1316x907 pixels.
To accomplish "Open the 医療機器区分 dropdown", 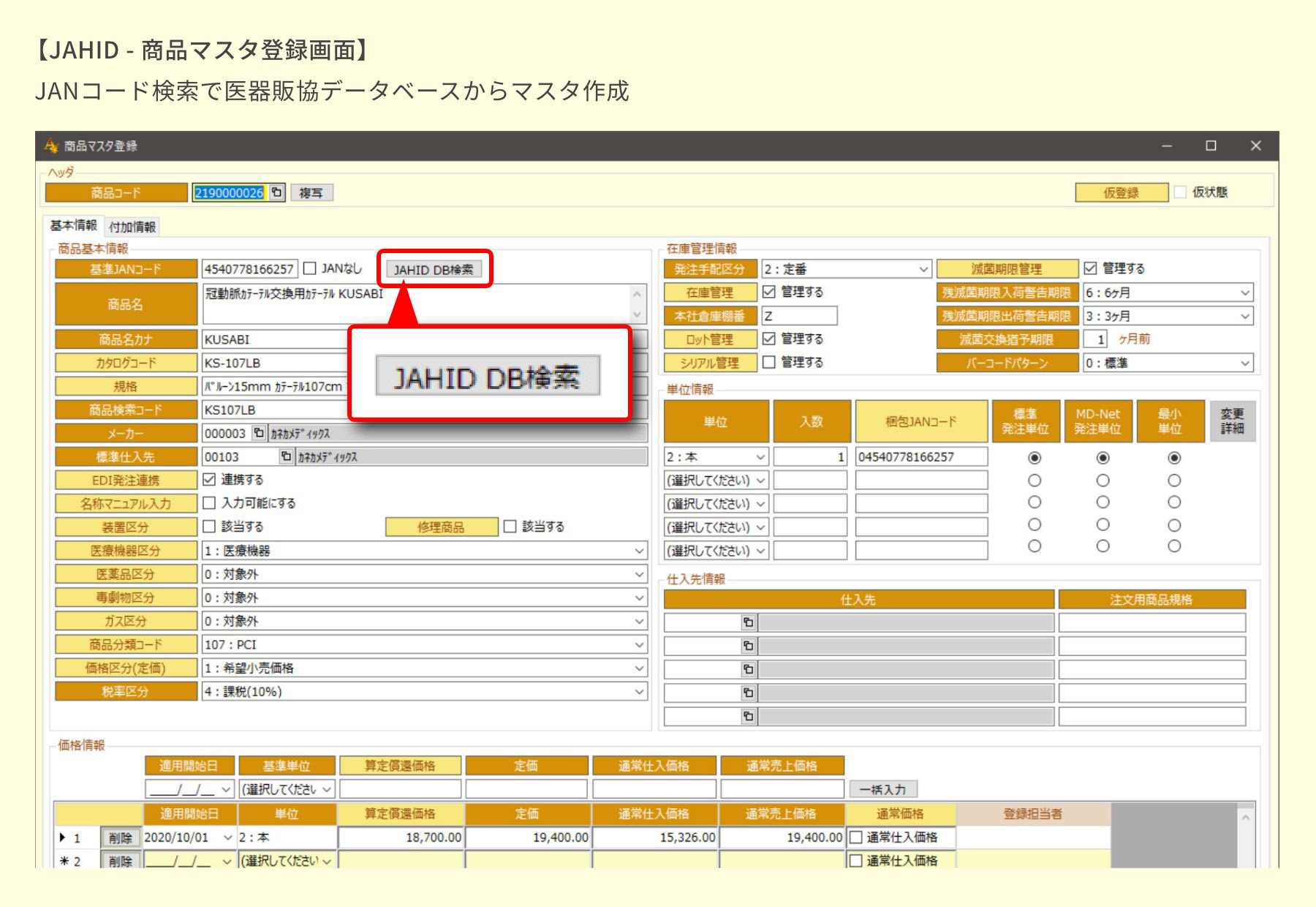I will (x=424, y=551).
